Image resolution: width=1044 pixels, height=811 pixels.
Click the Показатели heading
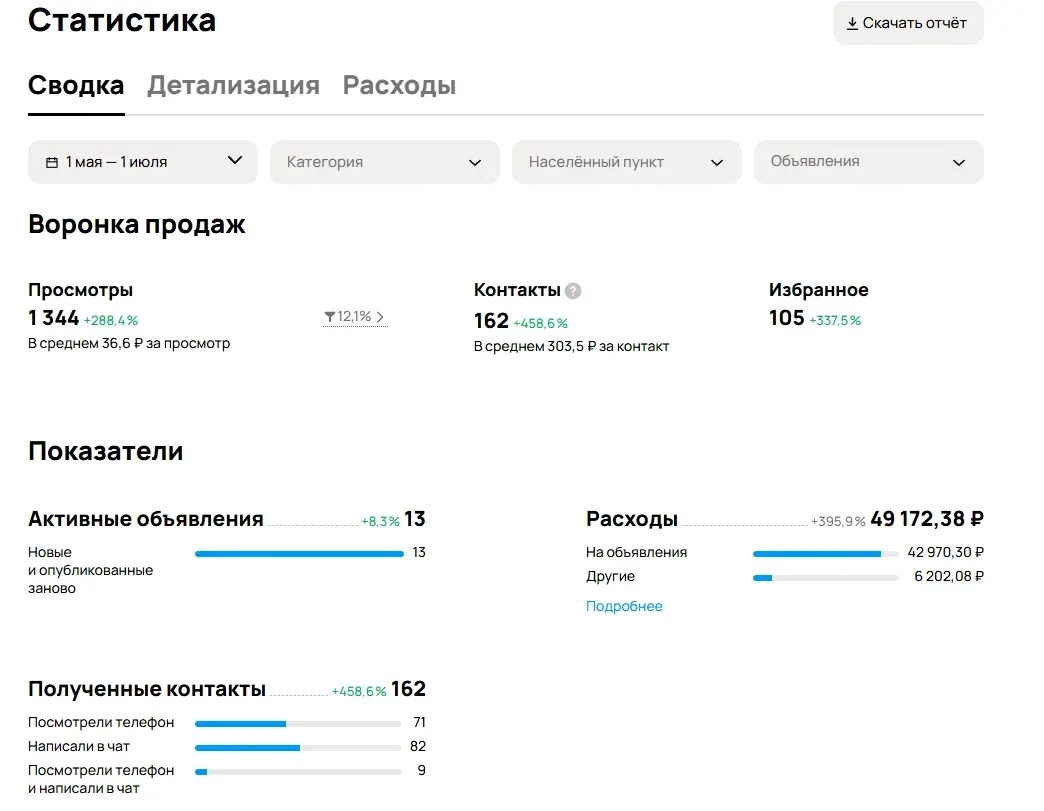[105, 451]
